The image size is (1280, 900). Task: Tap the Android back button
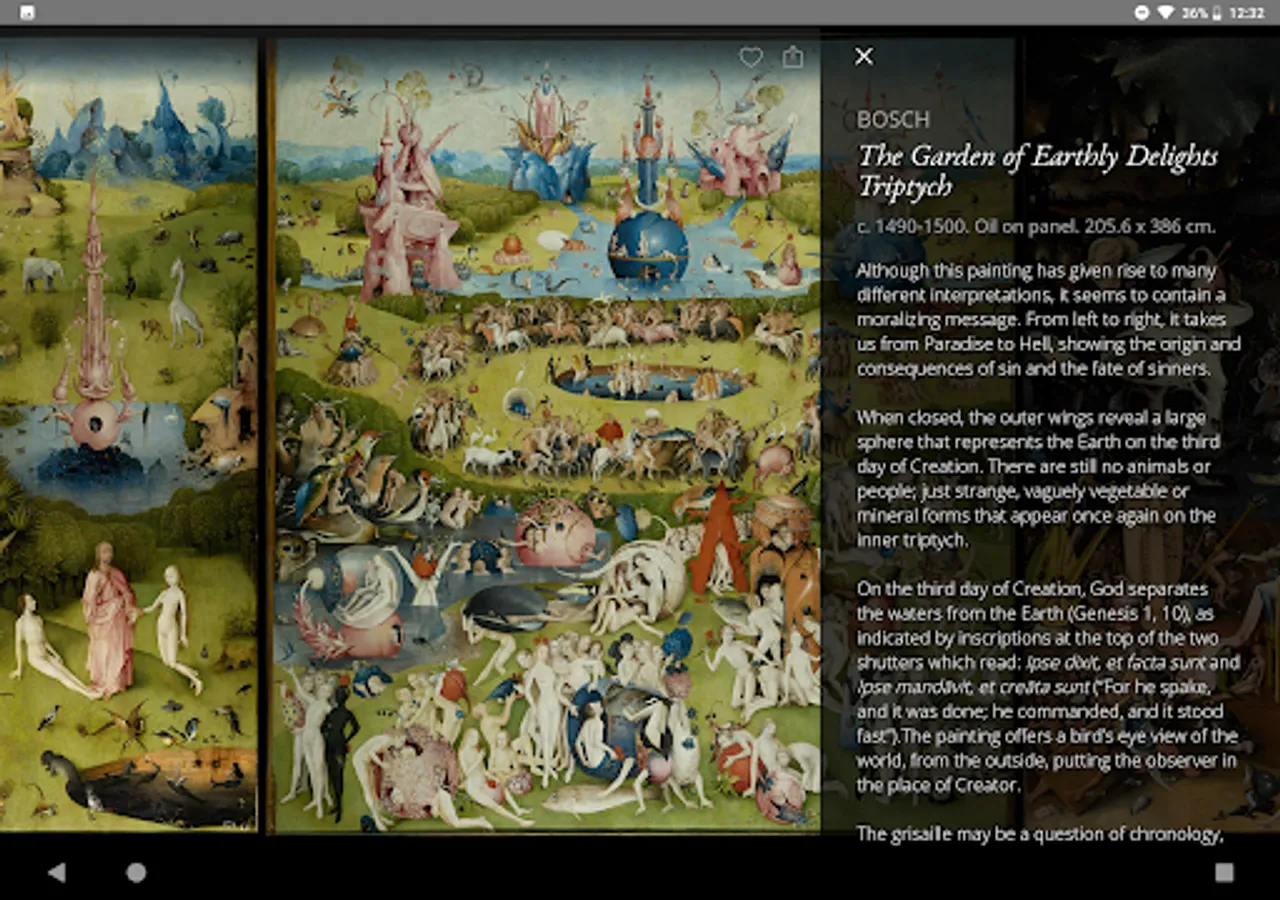click(56, 872)
